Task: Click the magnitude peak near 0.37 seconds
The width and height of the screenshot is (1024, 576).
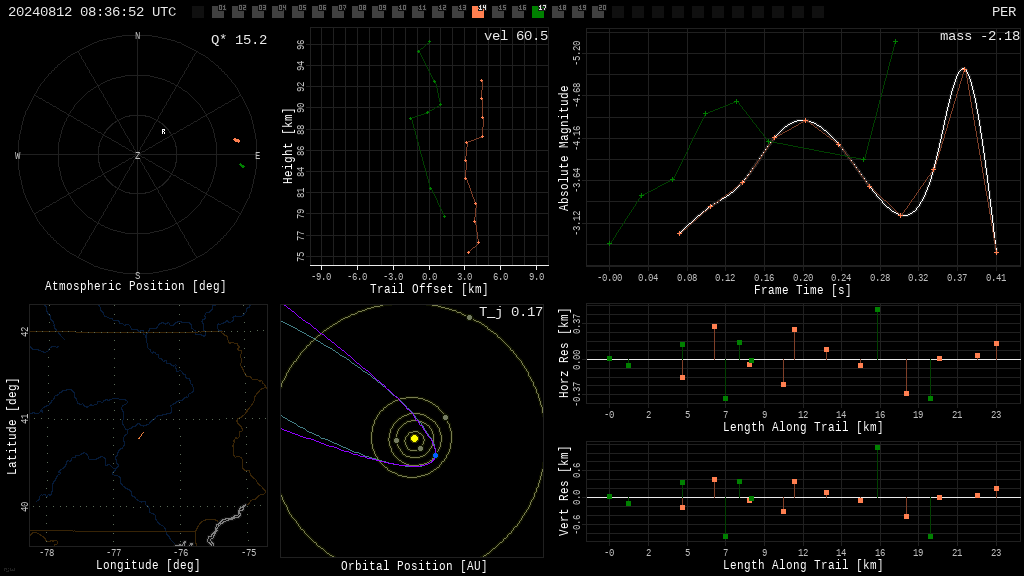Action: pyautogui.click(x=964, y=69)
